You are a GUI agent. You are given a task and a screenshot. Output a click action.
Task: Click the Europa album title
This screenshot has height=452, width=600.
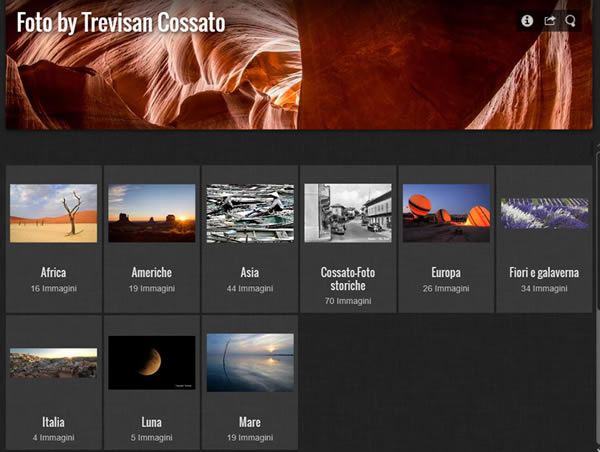[446, 273]
